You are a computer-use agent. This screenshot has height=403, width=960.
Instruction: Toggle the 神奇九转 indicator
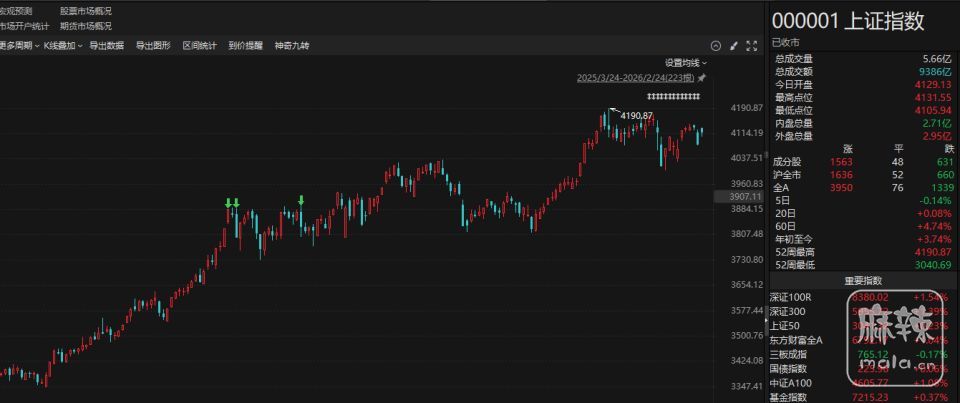(291, 46)
